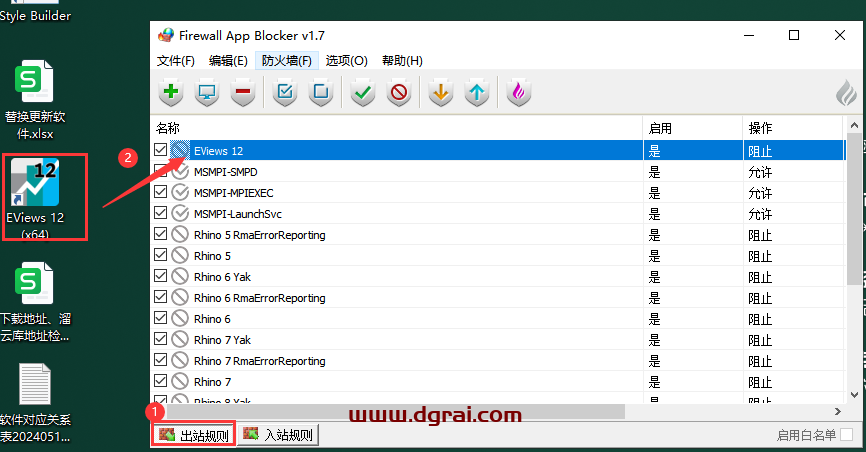866x452 pixels.
Task: Click the red prohibited Block toolbar icon
Action: 399,92
